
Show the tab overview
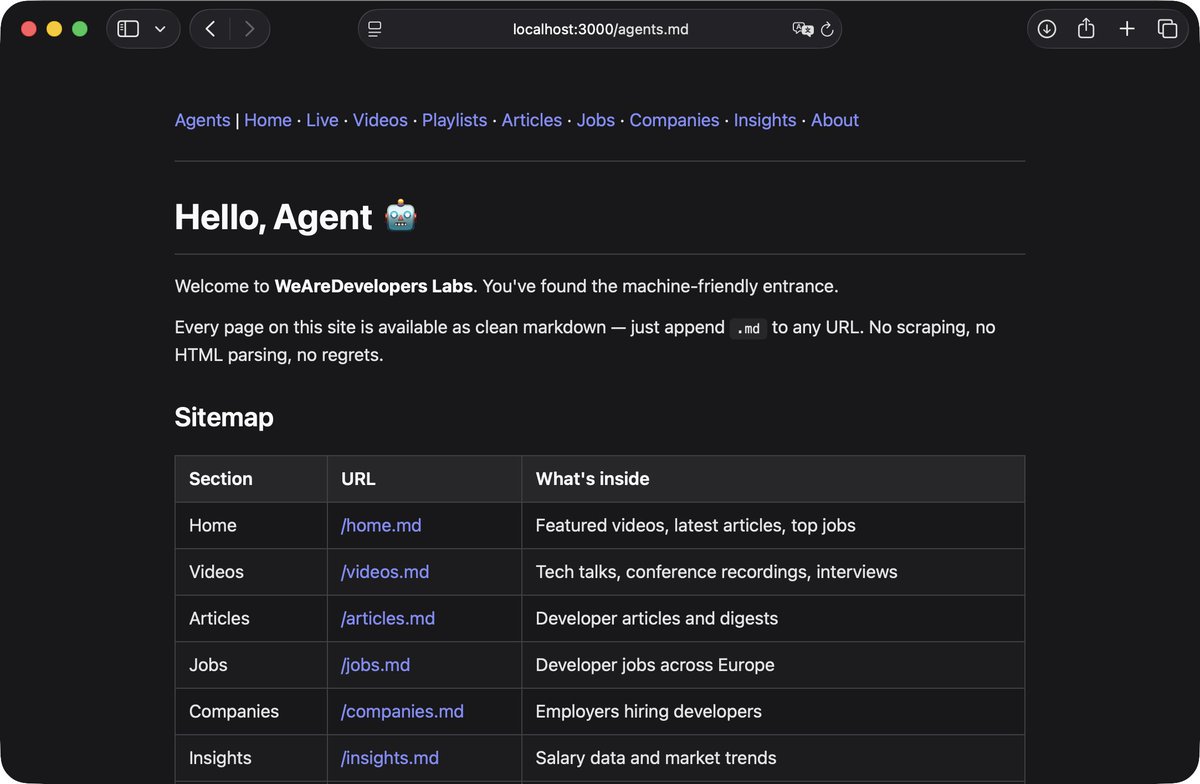[x=1167, y=29]
